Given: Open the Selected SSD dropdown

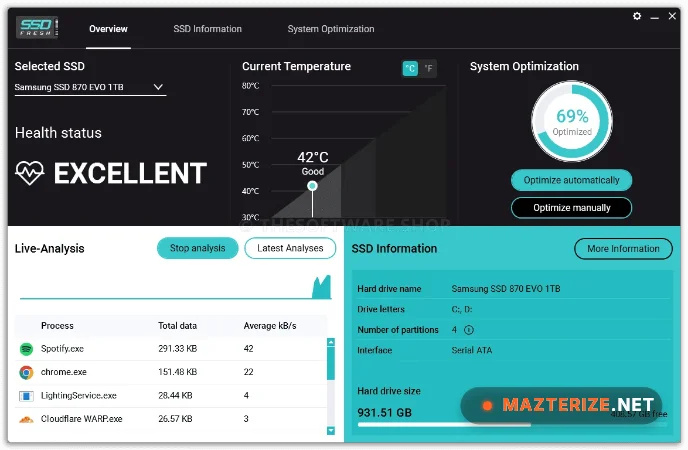Looking at the screenshot, I should pos(90,87).
